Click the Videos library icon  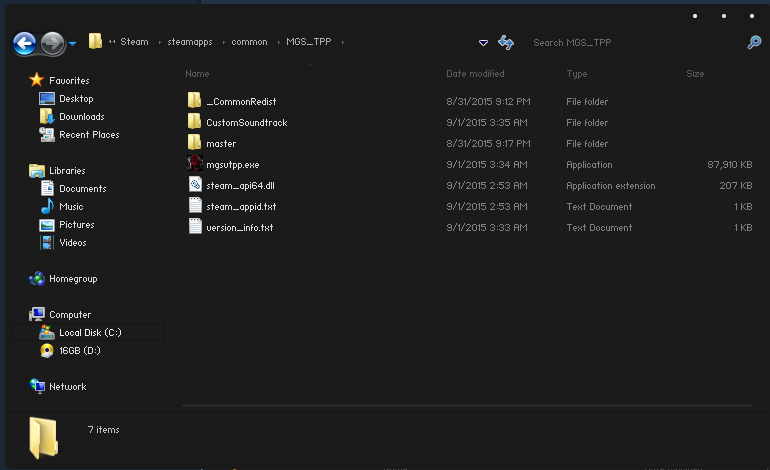47,243
